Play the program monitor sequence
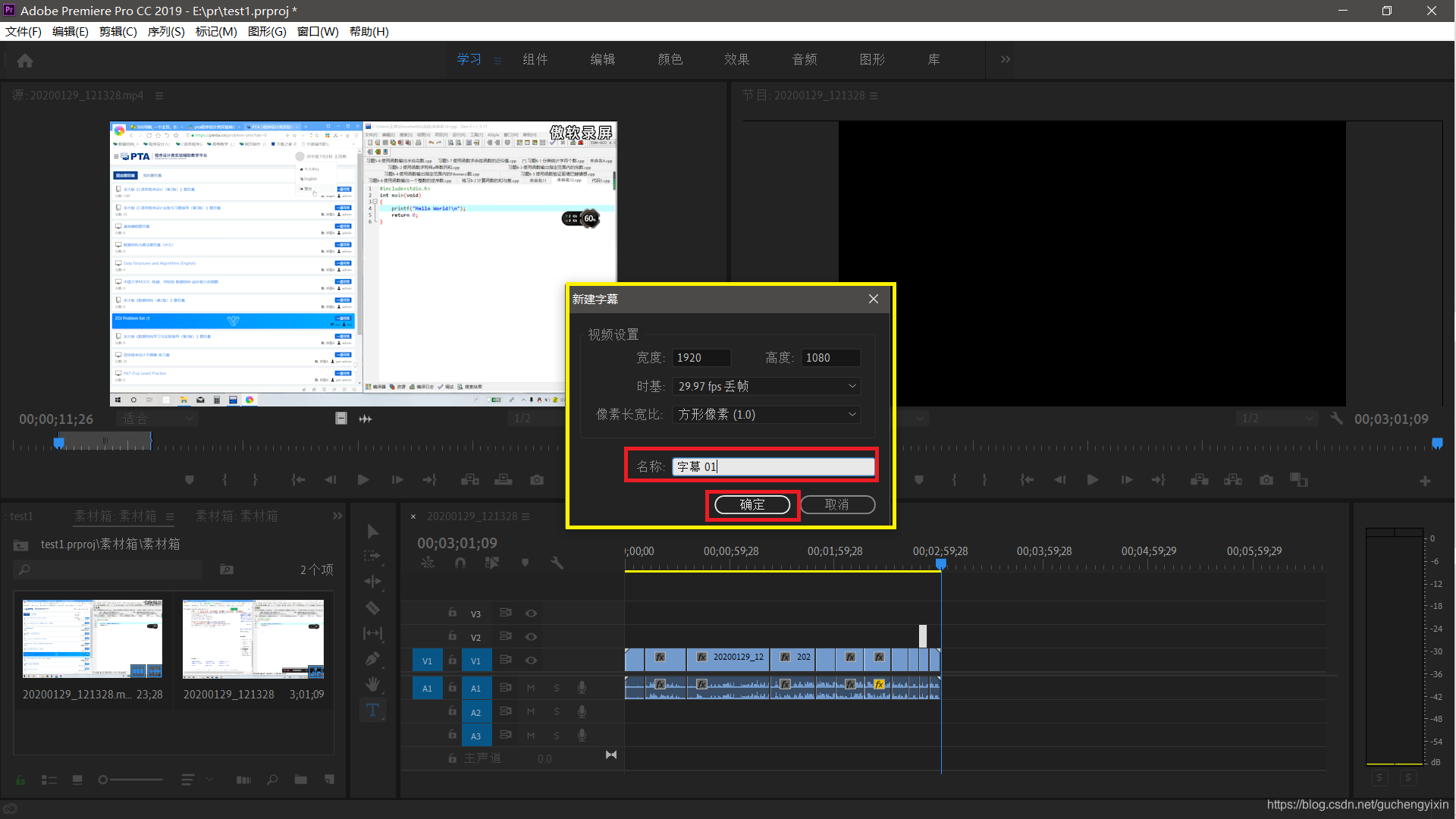Screen dimensions: 1456x819 click(x=1093, y=480)
